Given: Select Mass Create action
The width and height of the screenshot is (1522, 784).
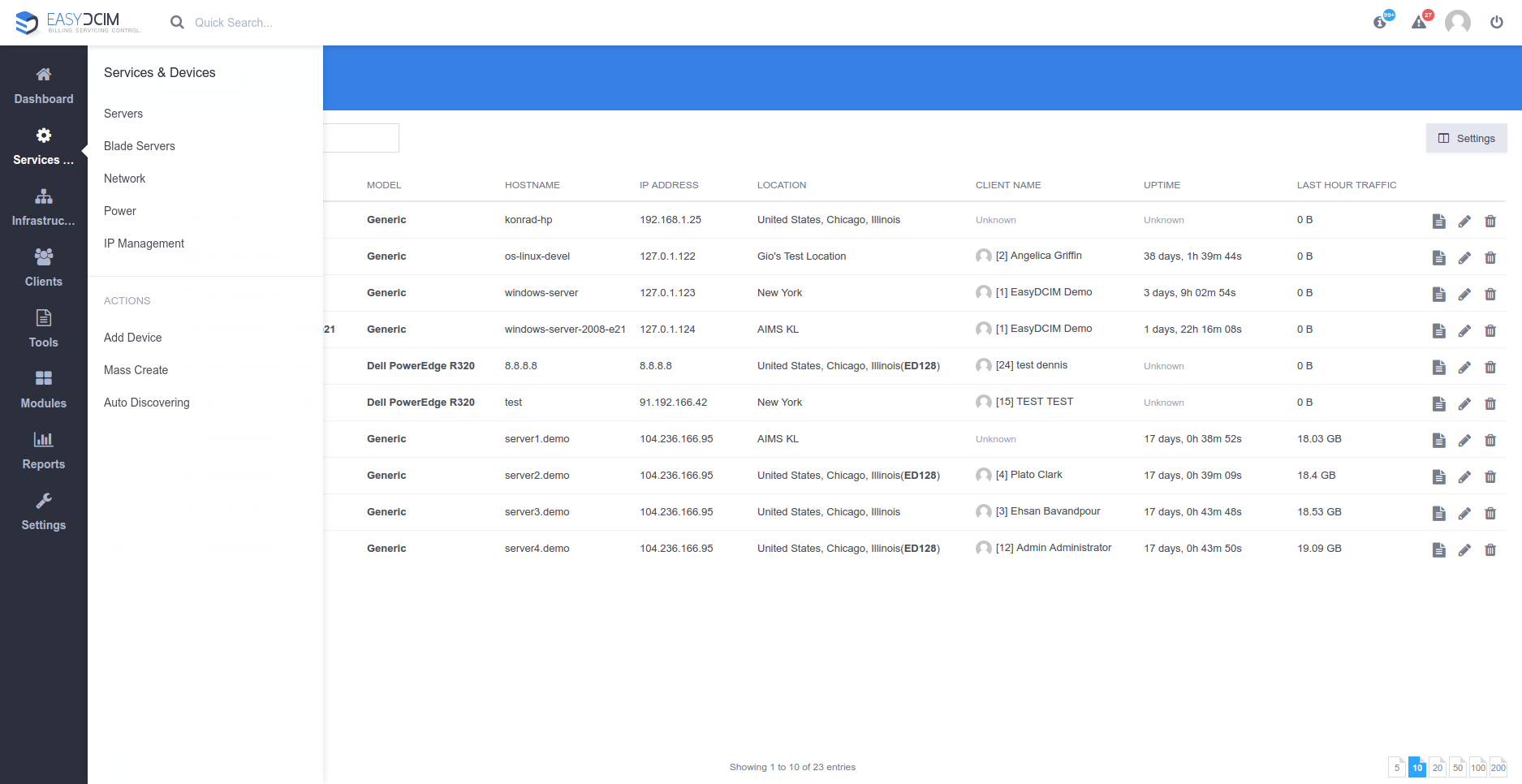Looking at the screenshot, I should click(x=136, y=370).
